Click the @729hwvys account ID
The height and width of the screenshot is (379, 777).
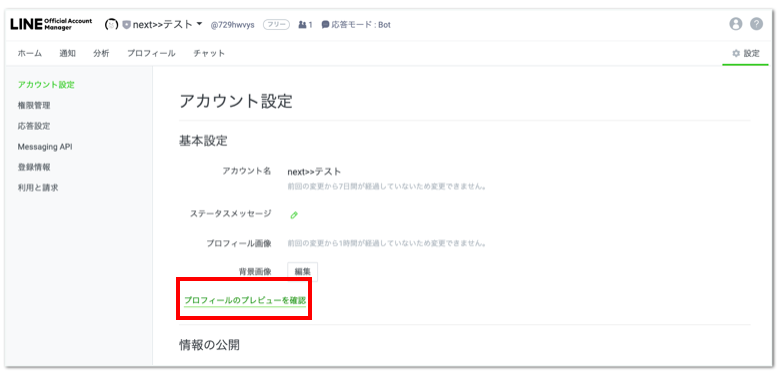click(x=232, y=25)
